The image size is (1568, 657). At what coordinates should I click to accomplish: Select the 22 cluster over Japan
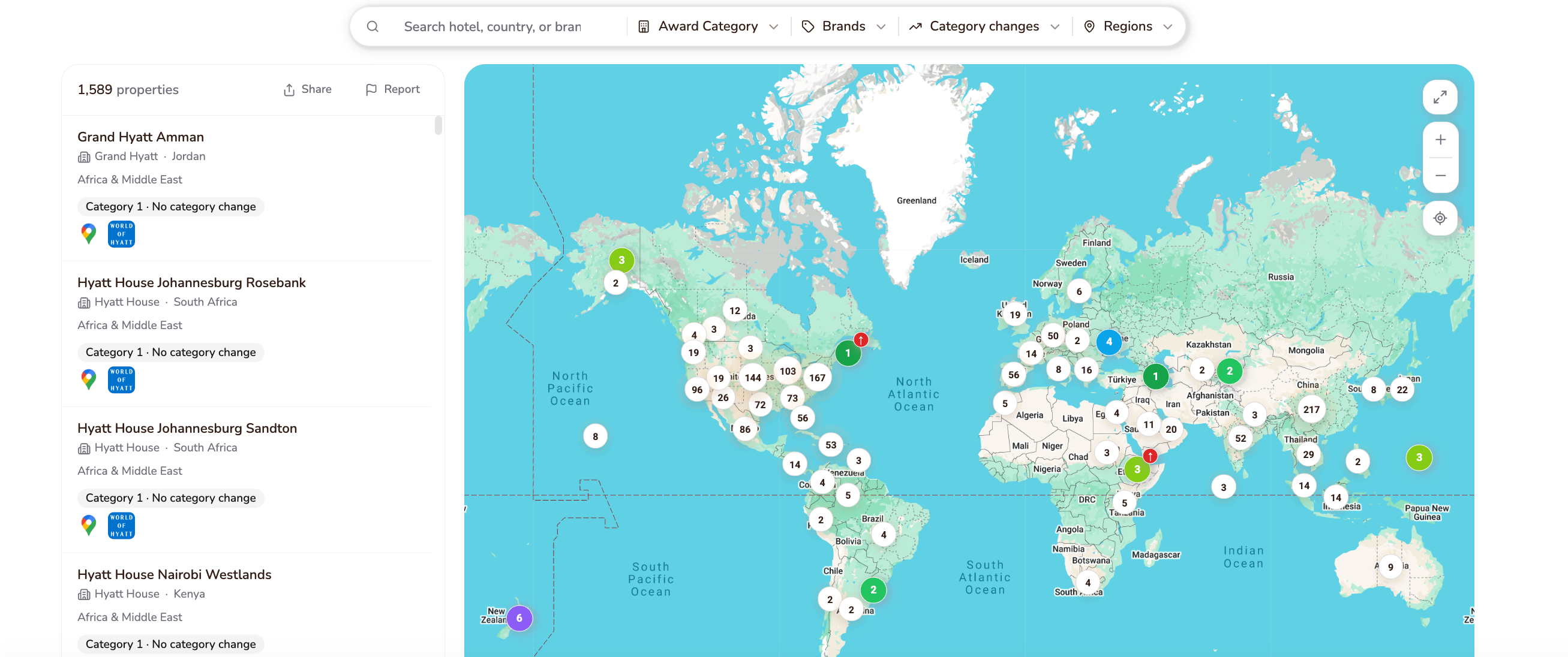(1402, 390)
